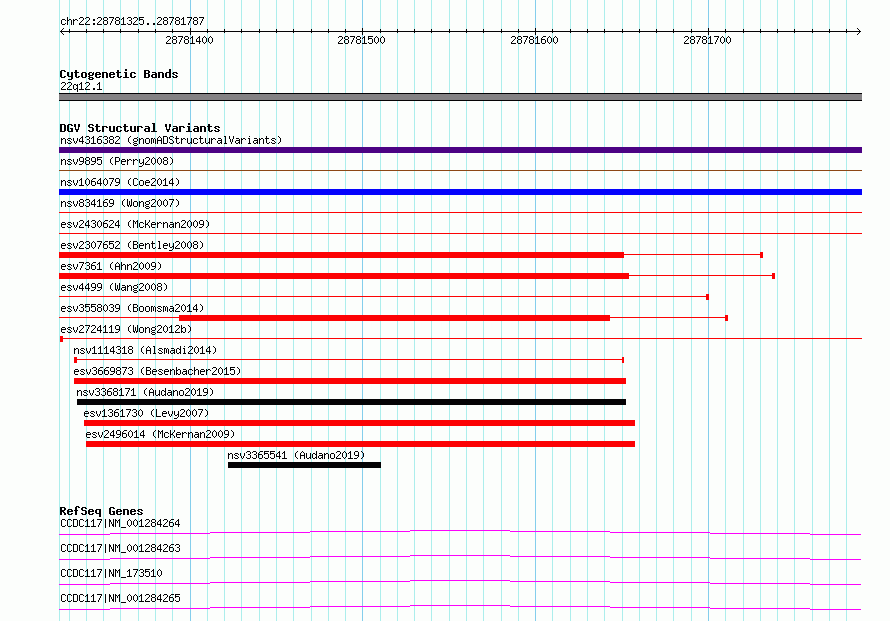Select the Cytogenetic Bands track title
The height and width of the screenshot is (621, 890).
119,74
